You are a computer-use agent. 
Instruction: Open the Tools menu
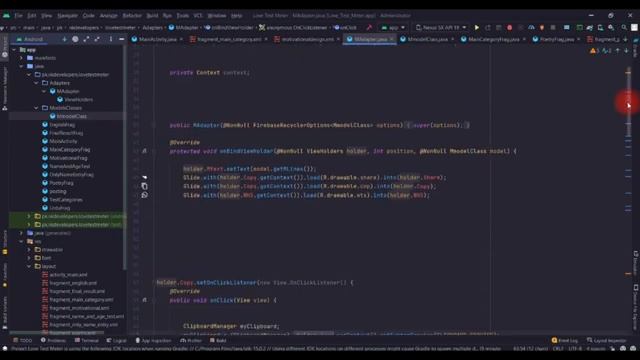pos(182,16)
